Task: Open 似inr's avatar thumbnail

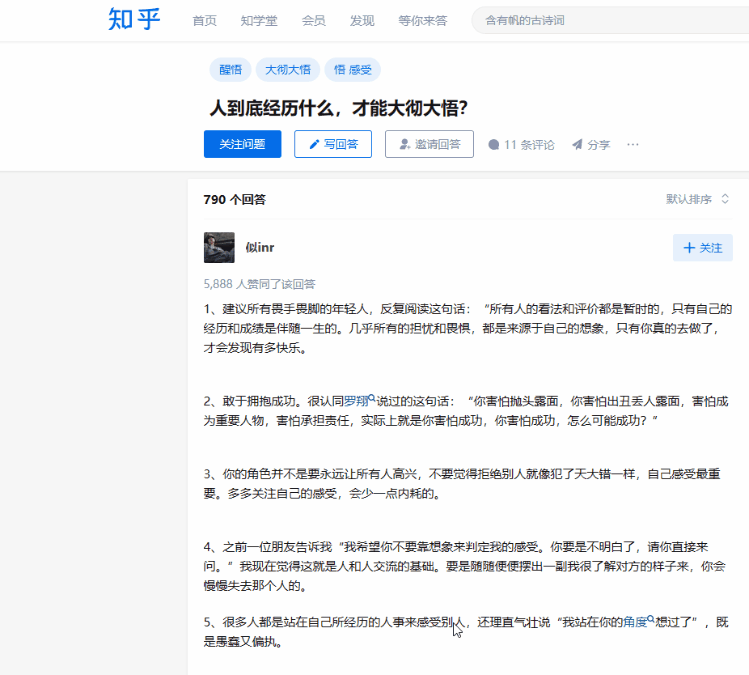Action: click(219, 247)
